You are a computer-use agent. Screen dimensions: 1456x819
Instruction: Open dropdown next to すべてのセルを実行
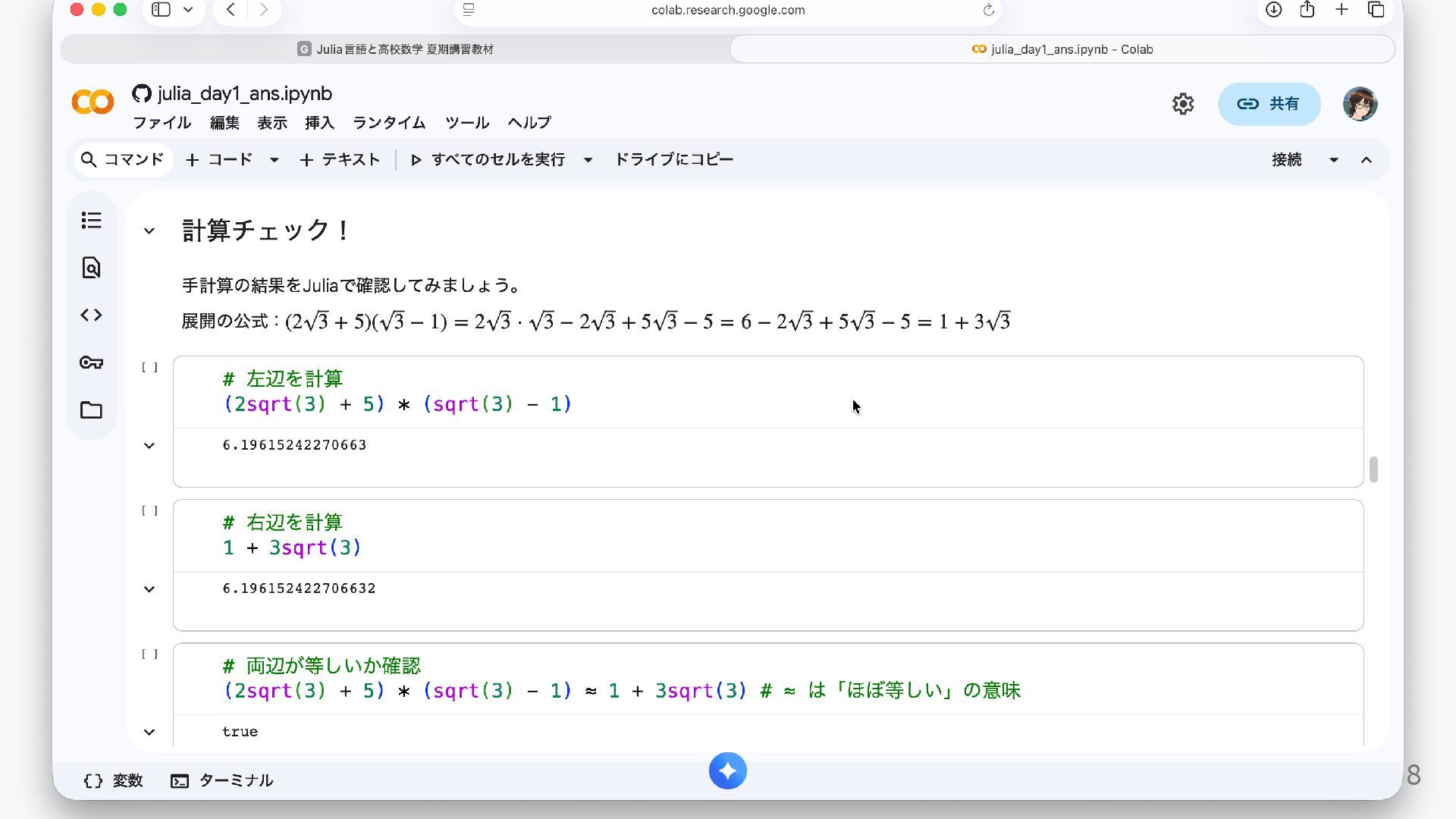(588, 160)
